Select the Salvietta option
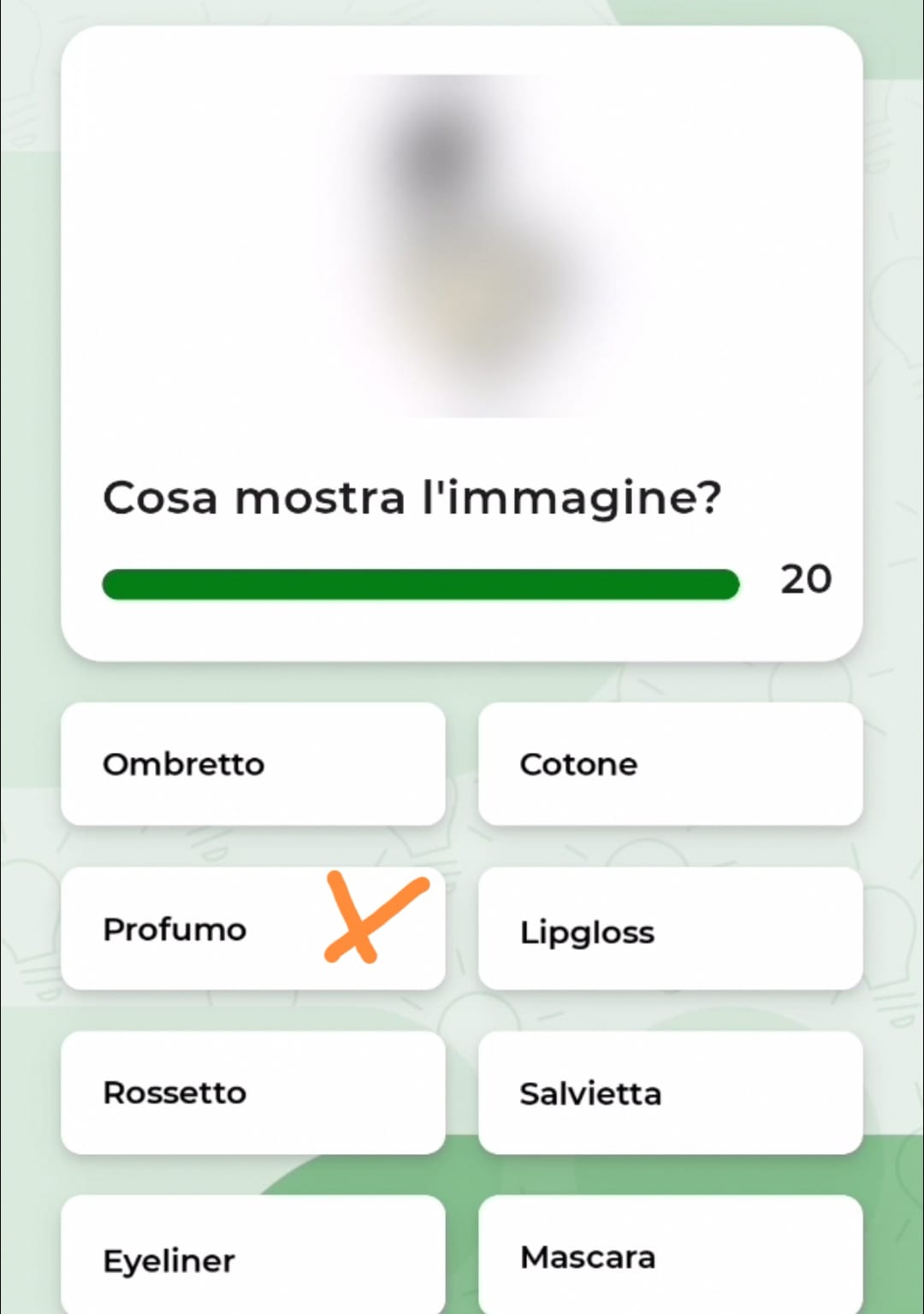Viewport: 924px width, 1314px height. point(670,1092)
